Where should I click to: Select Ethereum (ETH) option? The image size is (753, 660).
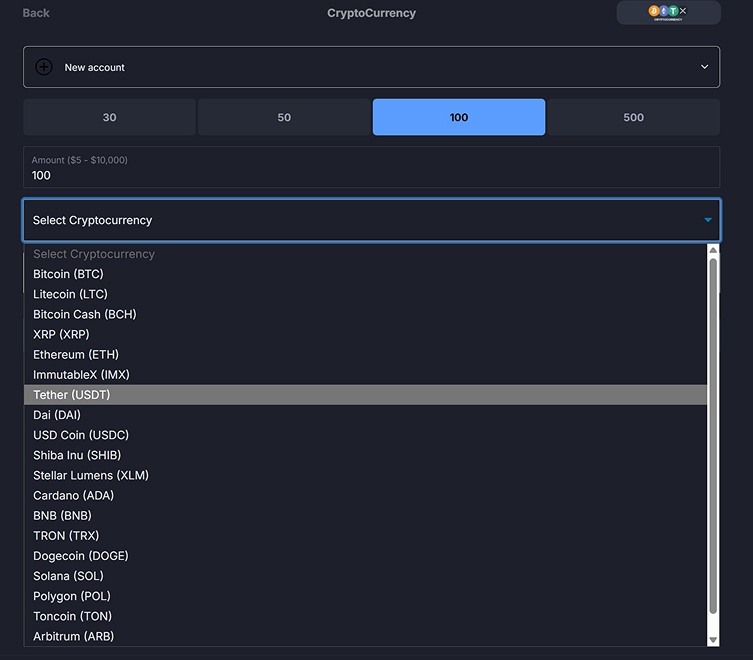[365, 354]
